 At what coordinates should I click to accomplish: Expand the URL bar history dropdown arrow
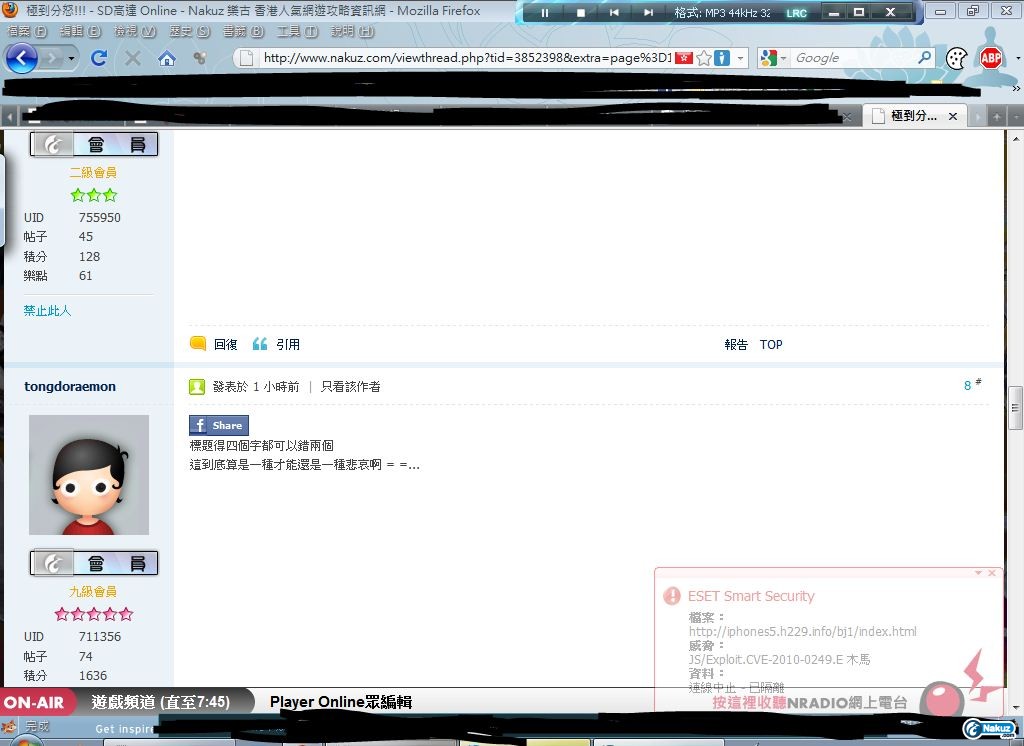coord(740,58)
